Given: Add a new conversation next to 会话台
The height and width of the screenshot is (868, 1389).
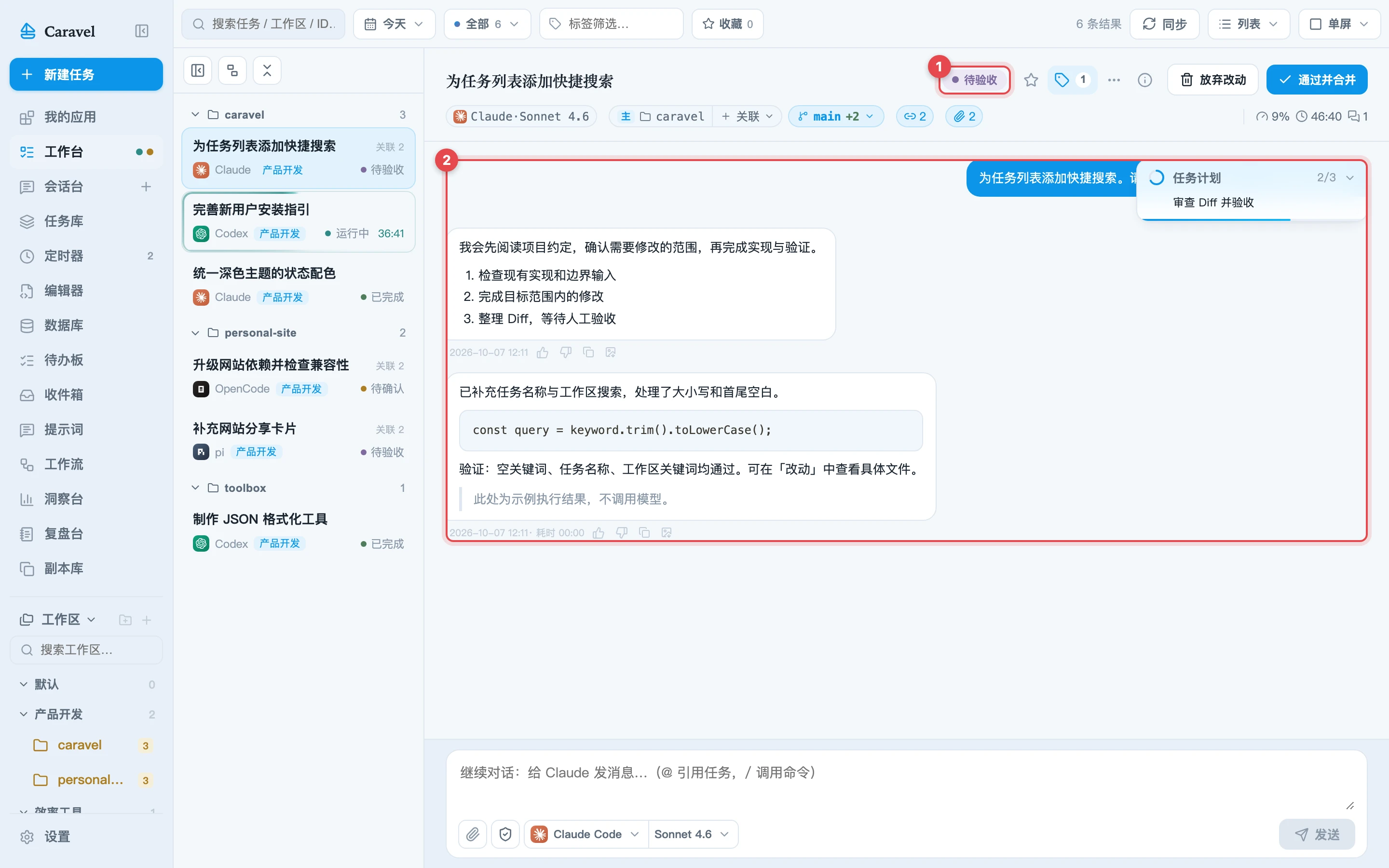Looking at the screenshot, I should click(x=146, y=187).
